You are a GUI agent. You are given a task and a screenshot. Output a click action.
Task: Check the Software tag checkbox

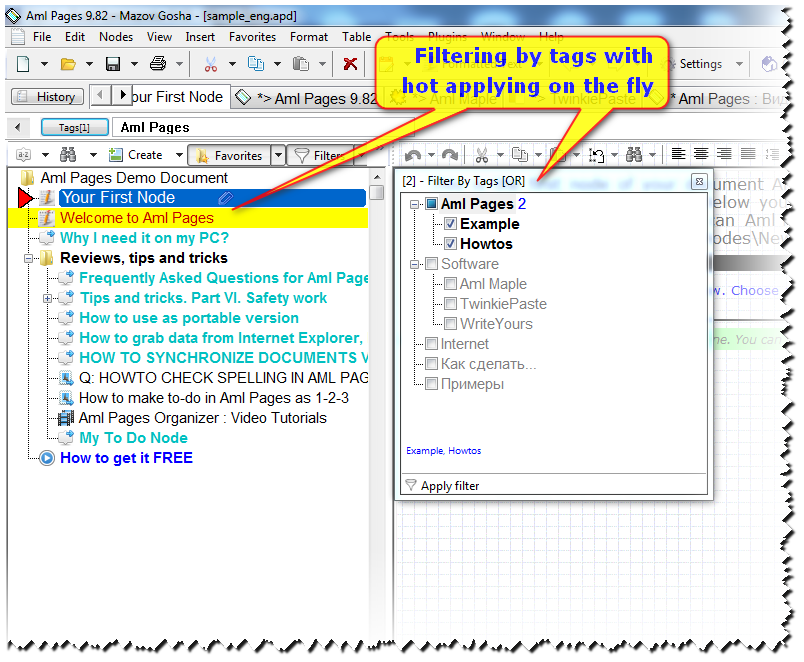point(432,264)
